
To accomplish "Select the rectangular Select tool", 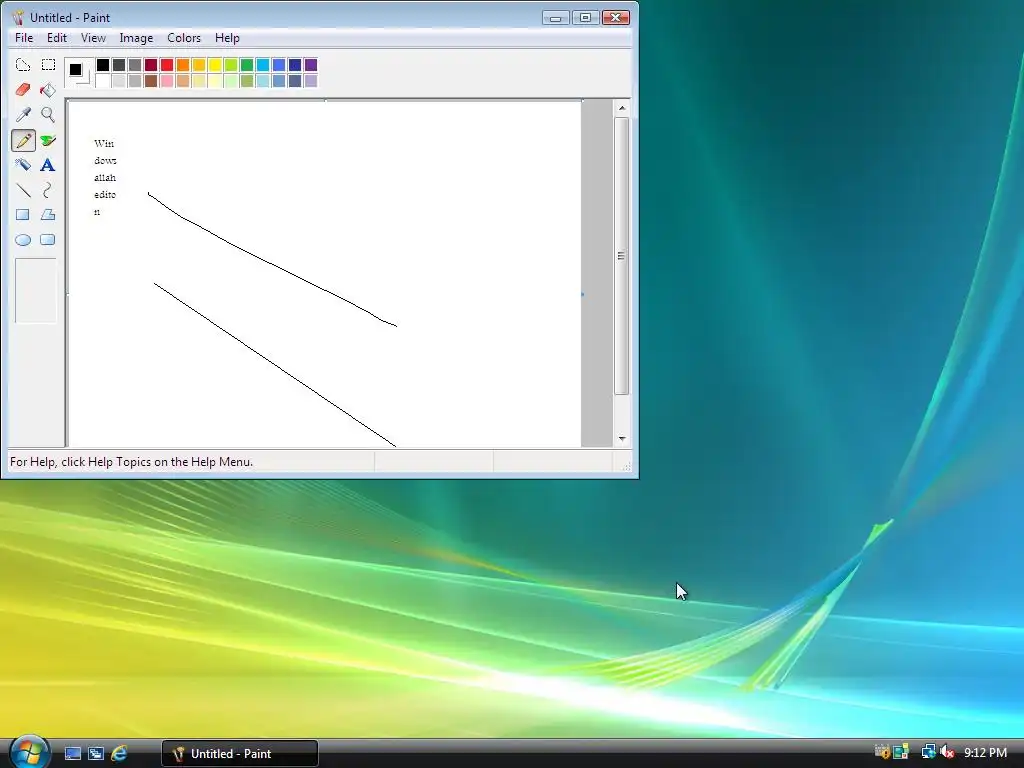I will tap(48, 65).
